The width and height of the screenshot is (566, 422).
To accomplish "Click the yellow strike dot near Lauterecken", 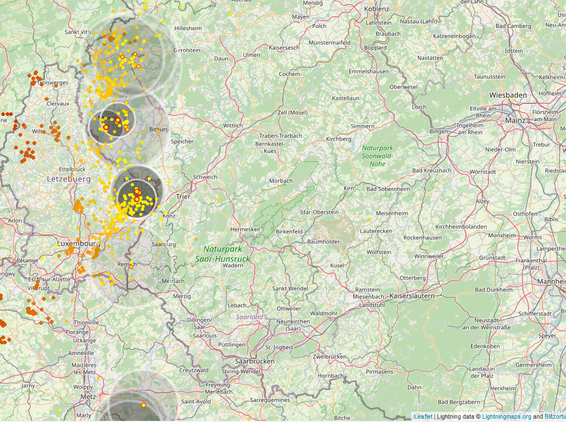I will [369, 219].
